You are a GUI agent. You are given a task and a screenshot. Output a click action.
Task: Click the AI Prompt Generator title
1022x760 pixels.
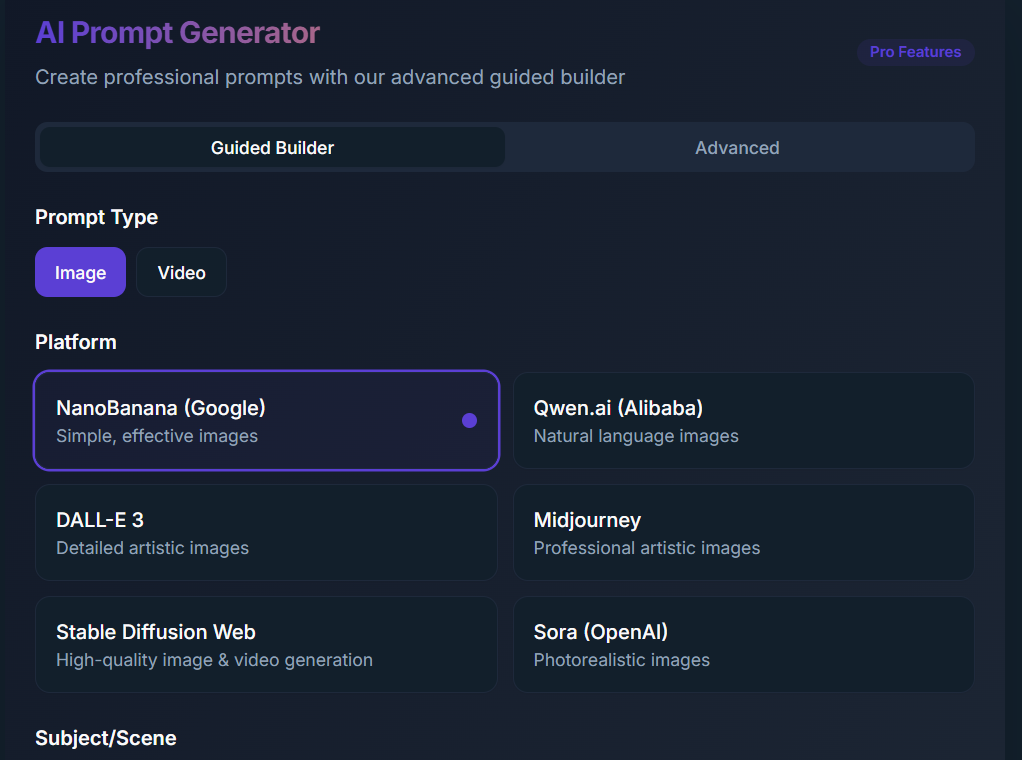tap(177, 32)
